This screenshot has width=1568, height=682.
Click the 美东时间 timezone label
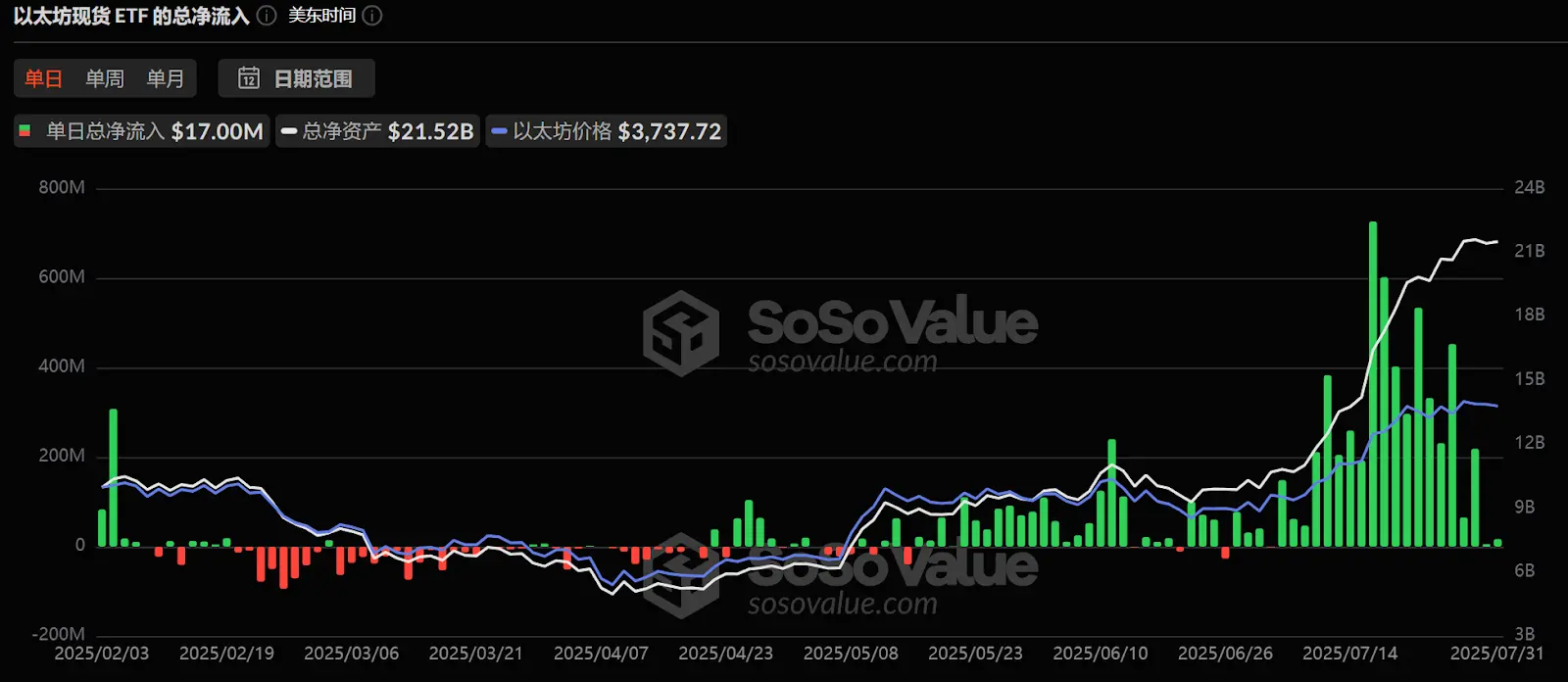[x=321, y=17]
